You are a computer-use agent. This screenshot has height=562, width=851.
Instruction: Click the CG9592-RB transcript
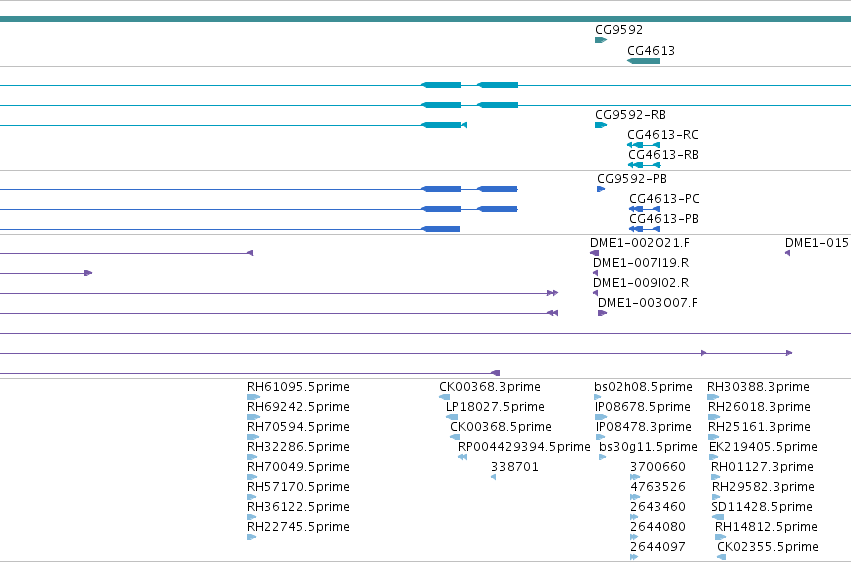[x=601, y=125]
